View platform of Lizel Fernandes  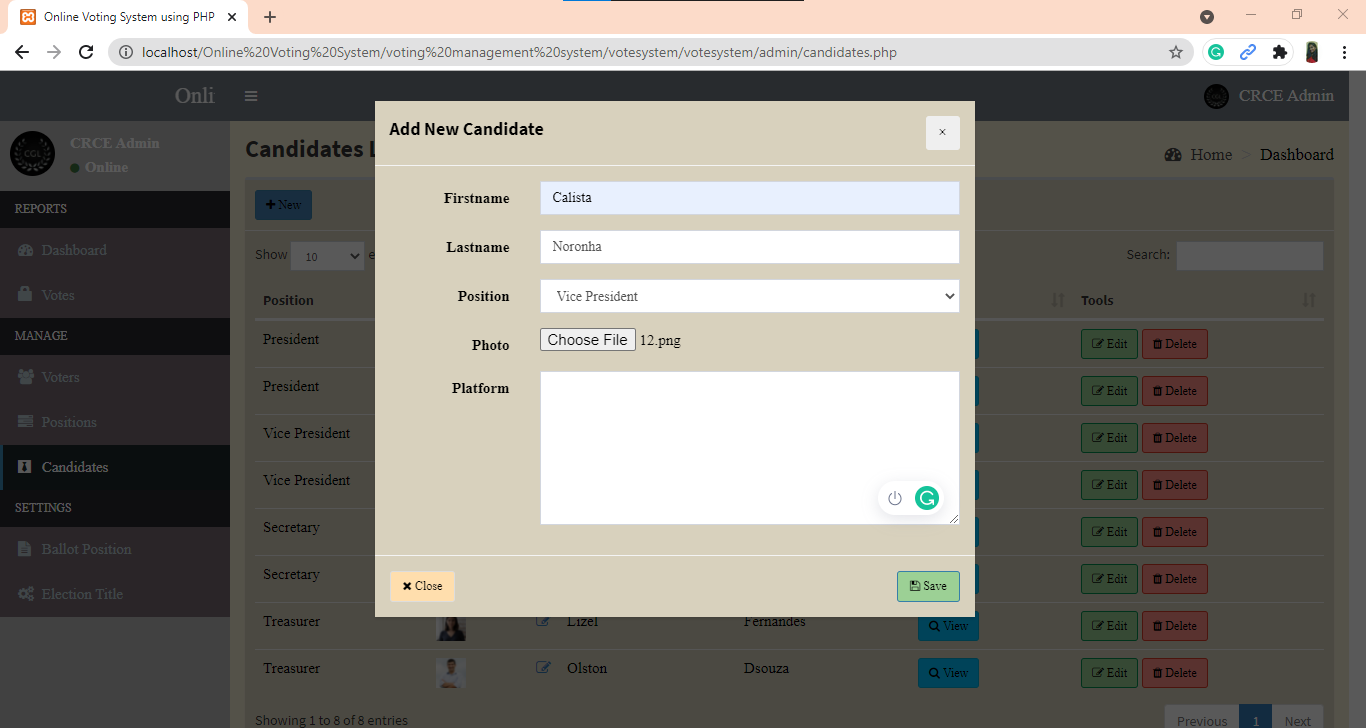(x=948, y=628)
